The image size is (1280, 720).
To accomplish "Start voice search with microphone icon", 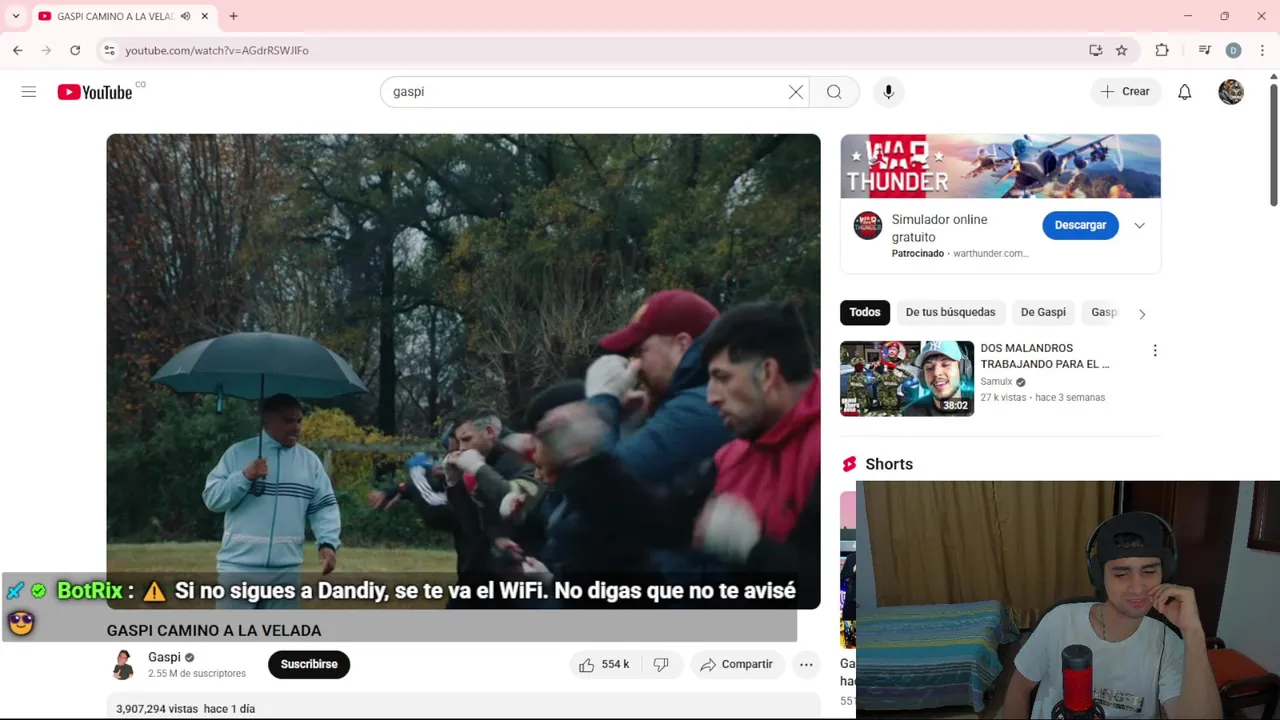I will point(888,92).
